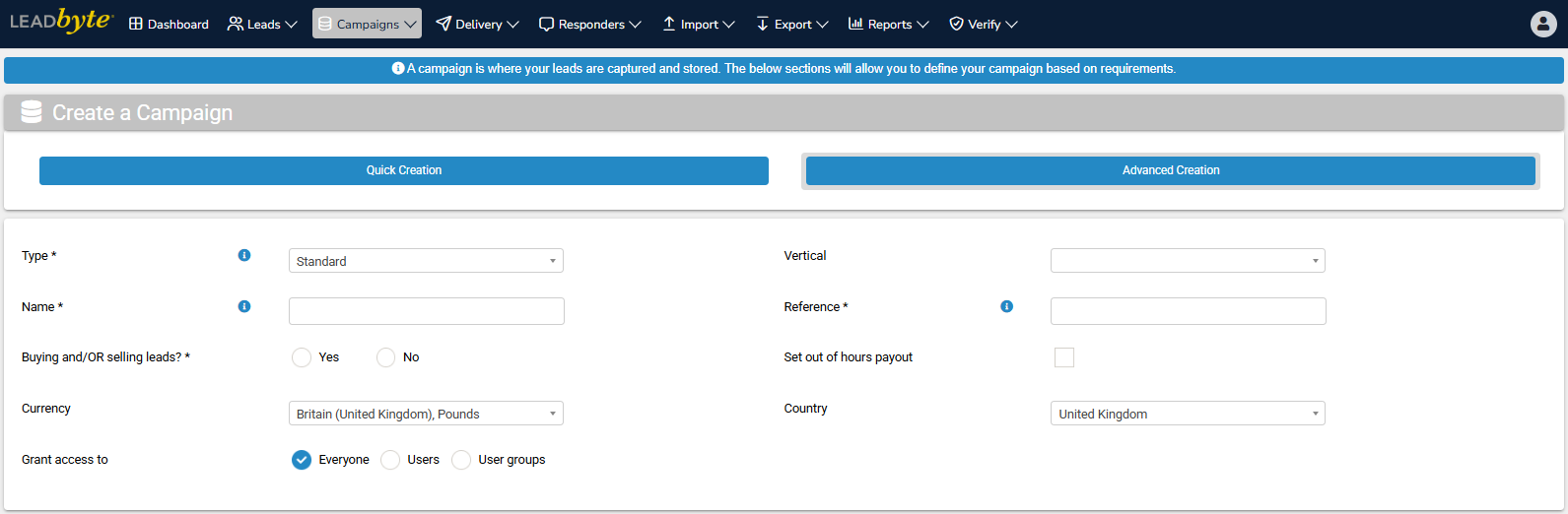
Task: Click the info icon next to Type
Action: pos(244,255)
